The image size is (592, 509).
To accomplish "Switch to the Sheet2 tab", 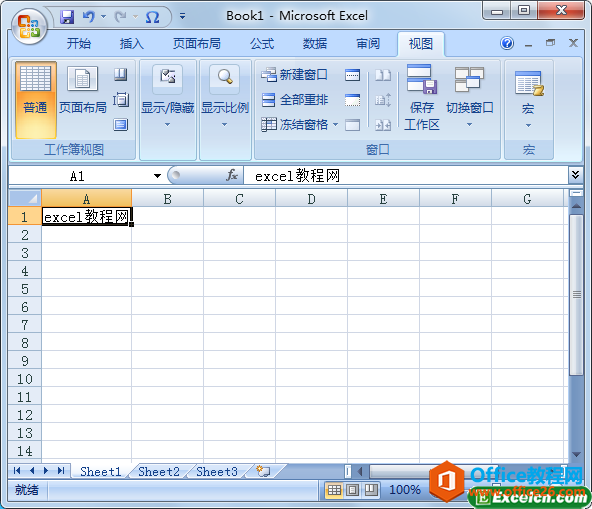I will [x=159, y=472].
